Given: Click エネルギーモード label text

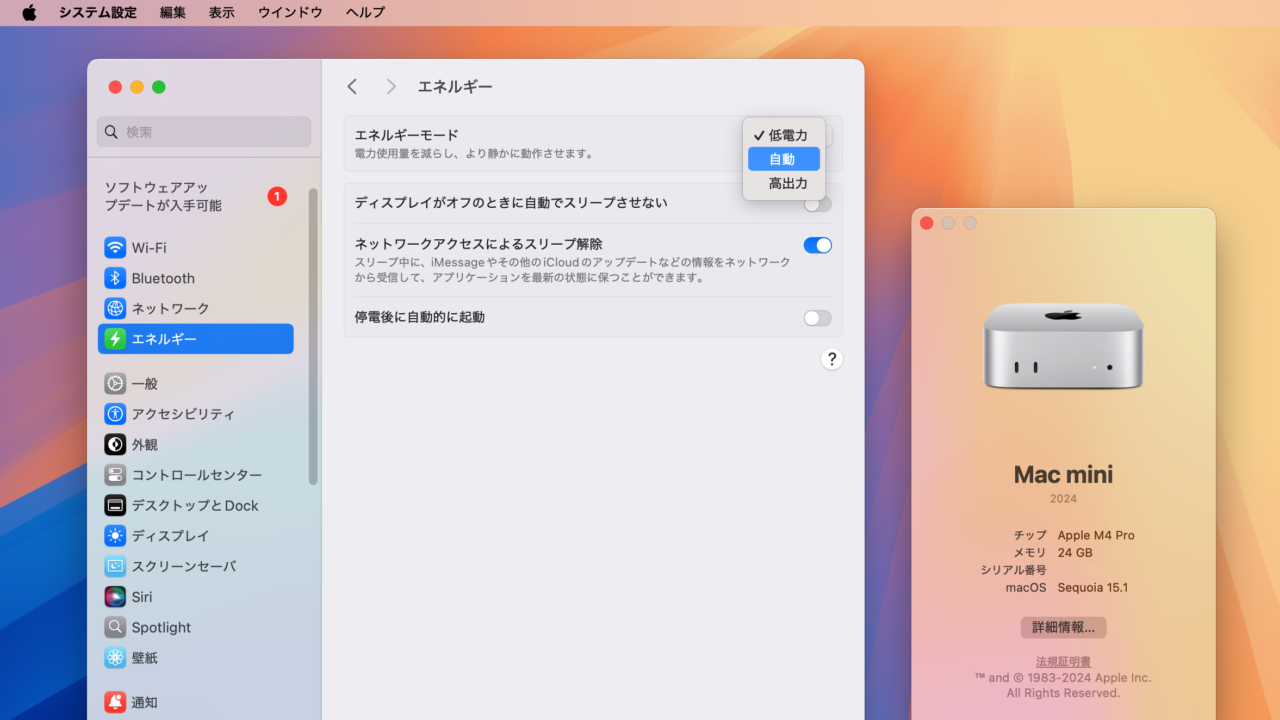Looking at the screenshot, I should pos(407,135).
